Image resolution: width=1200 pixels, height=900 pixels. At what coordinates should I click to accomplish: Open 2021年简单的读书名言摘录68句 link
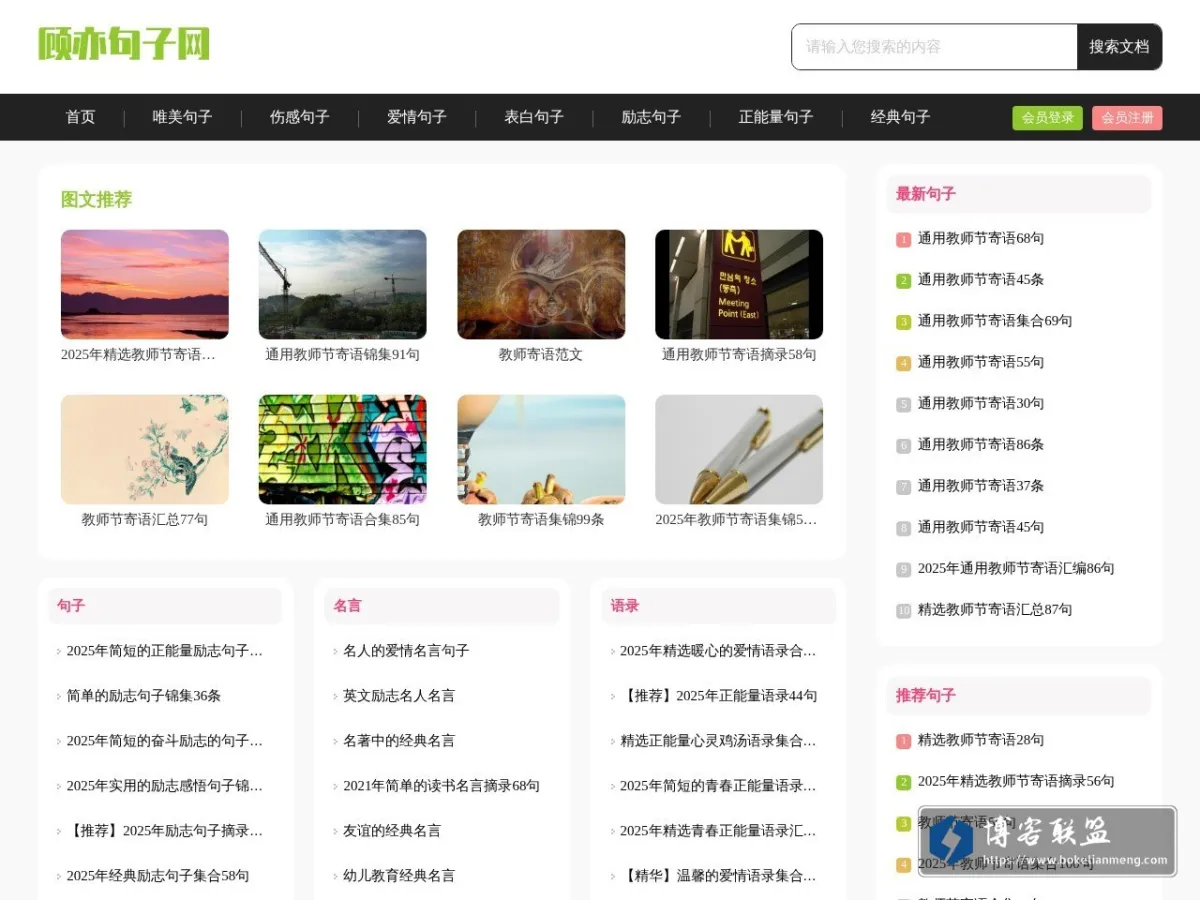tap(441, 786)
